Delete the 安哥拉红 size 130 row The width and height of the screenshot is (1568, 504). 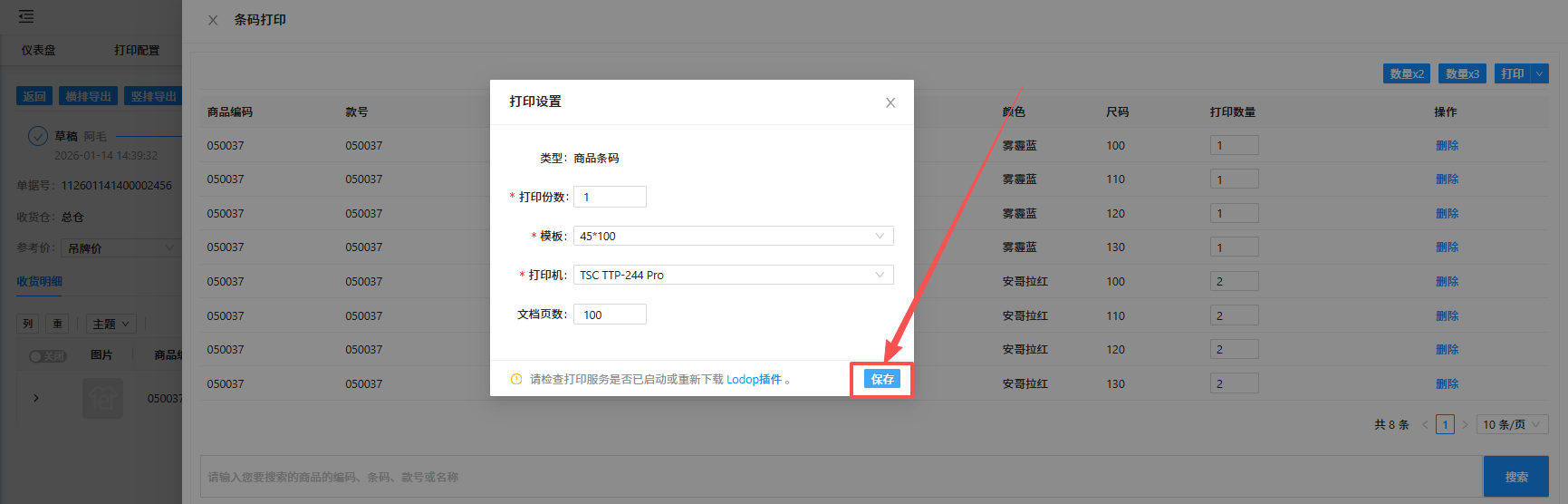[1447, 383]
